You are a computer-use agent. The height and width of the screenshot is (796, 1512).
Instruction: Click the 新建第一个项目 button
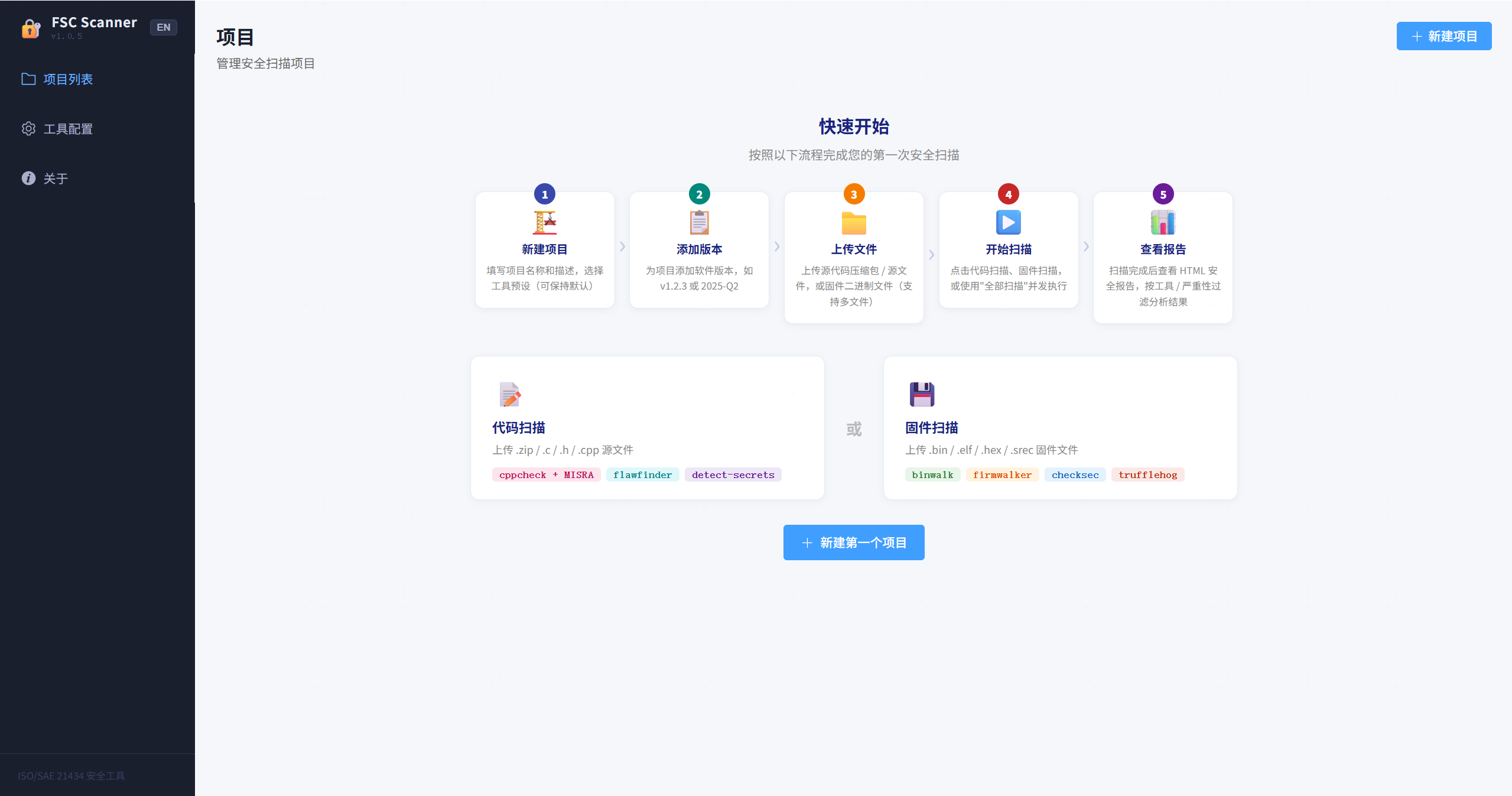point(854,542)
